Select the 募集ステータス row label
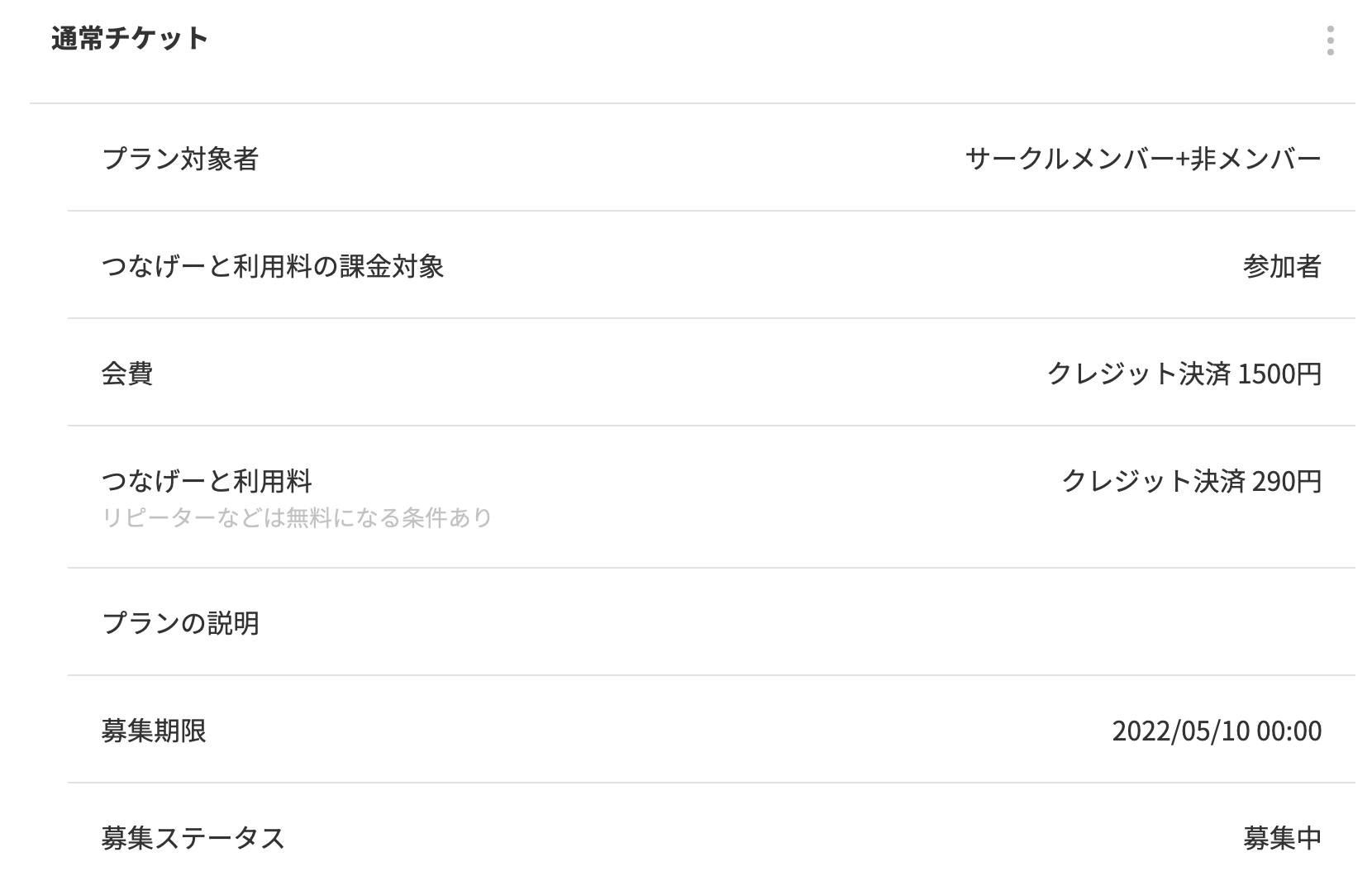This screenshot has height=881, width=1372. point(193,838)
